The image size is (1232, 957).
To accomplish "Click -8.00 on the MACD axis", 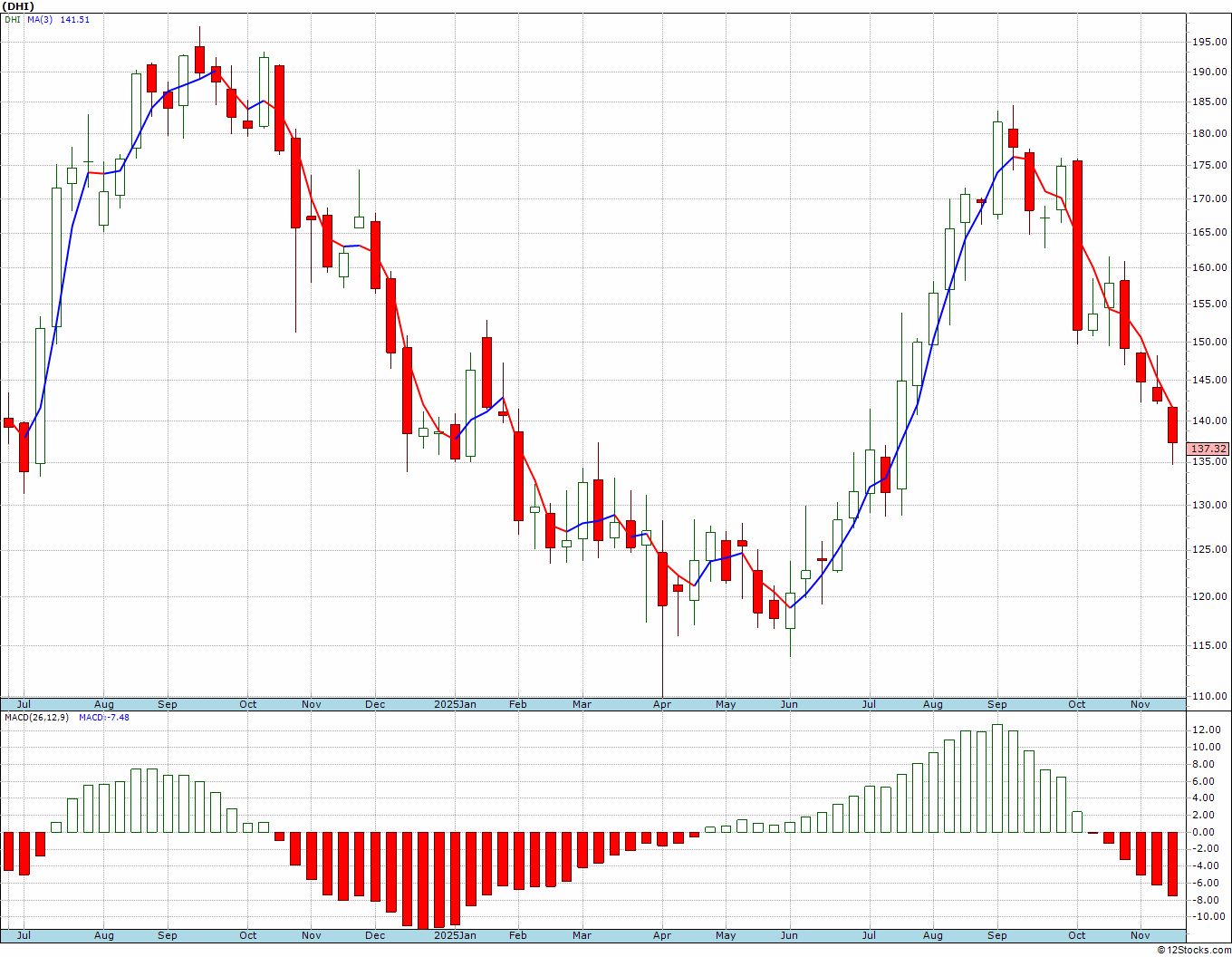I will point(1208,900).
